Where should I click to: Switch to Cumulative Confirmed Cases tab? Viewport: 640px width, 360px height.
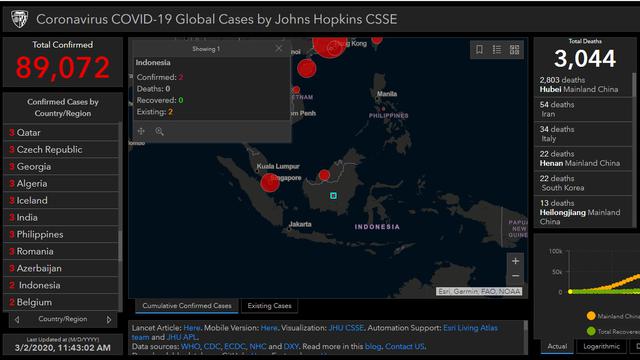click(x=187, y=306)
